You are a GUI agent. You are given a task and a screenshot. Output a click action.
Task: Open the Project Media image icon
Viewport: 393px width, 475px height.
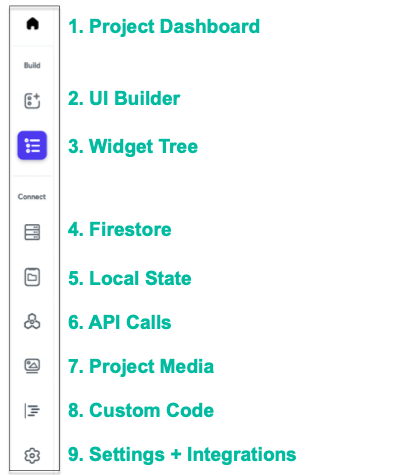coord(32,366)
